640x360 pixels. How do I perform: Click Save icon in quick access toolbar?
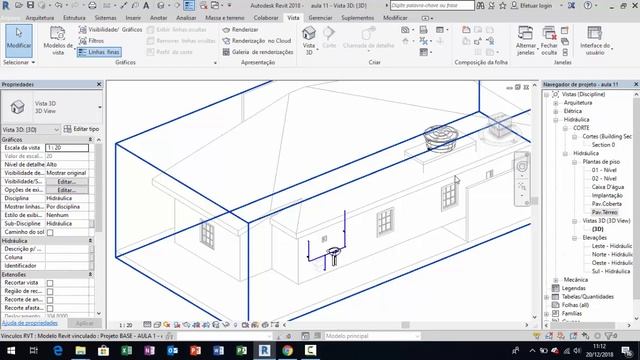(30, 5)
